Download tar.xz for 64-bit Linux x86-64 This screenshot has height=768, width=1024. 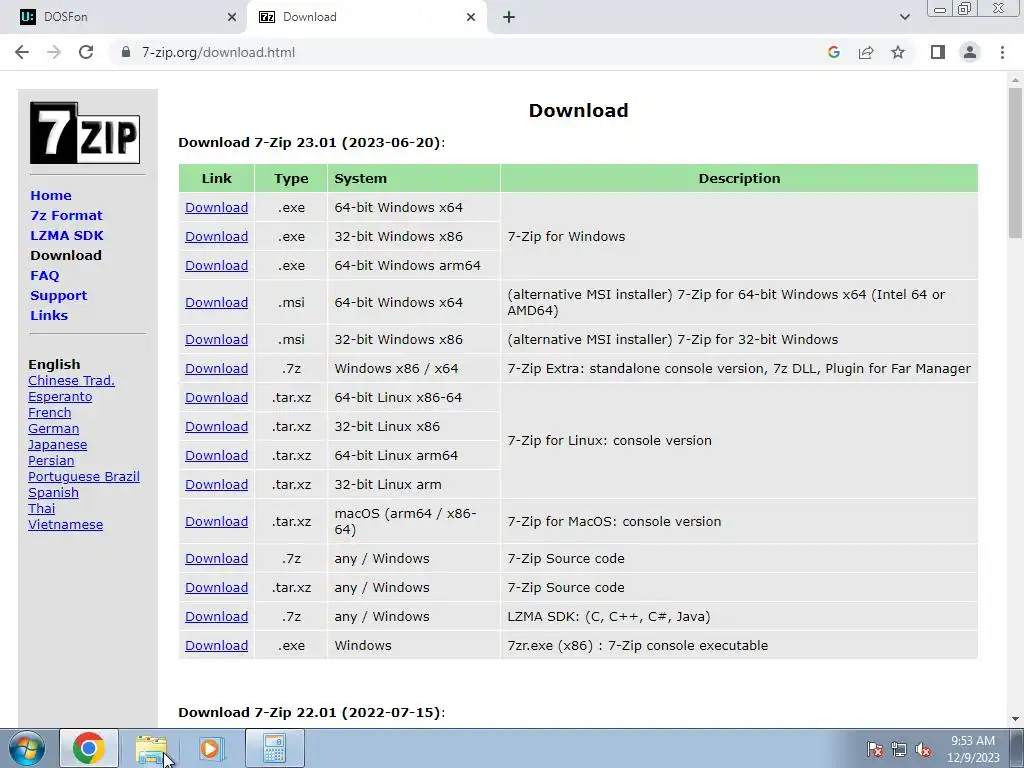coord(216,398)
